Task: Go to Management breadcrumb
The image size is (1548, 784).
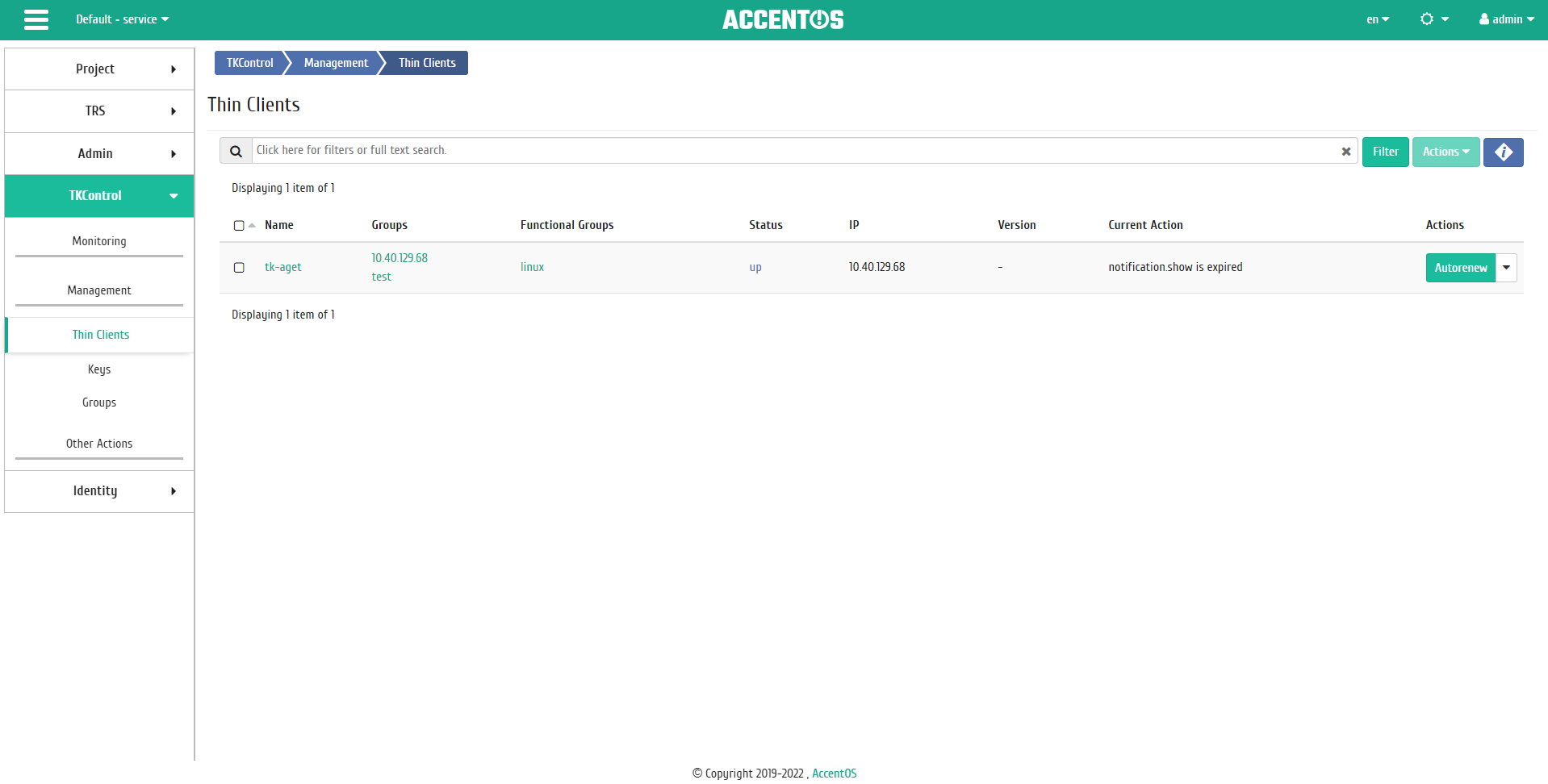Action: click(336, 63)
